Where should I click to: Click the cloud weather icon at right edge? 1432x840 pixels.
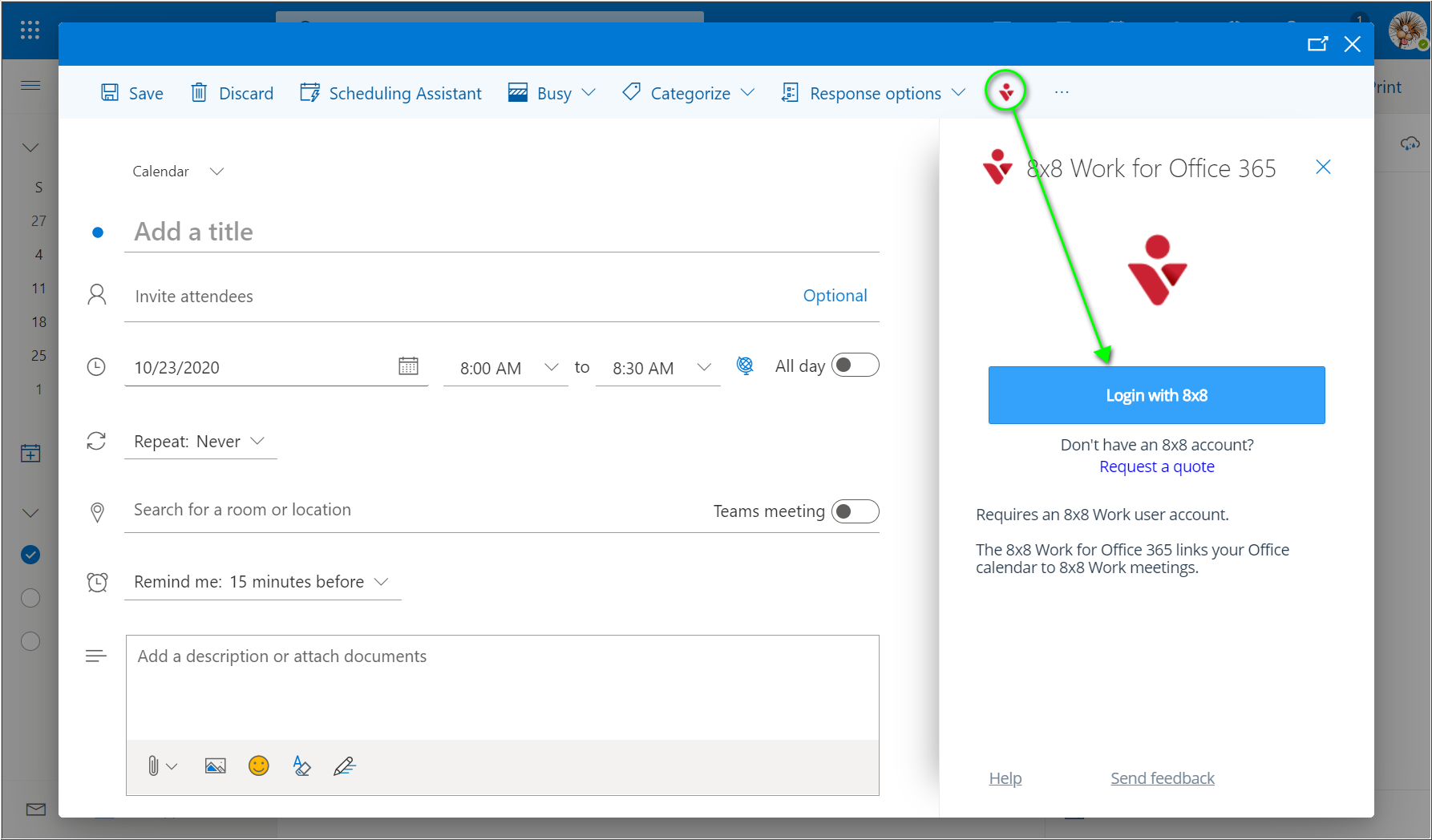1410,143
